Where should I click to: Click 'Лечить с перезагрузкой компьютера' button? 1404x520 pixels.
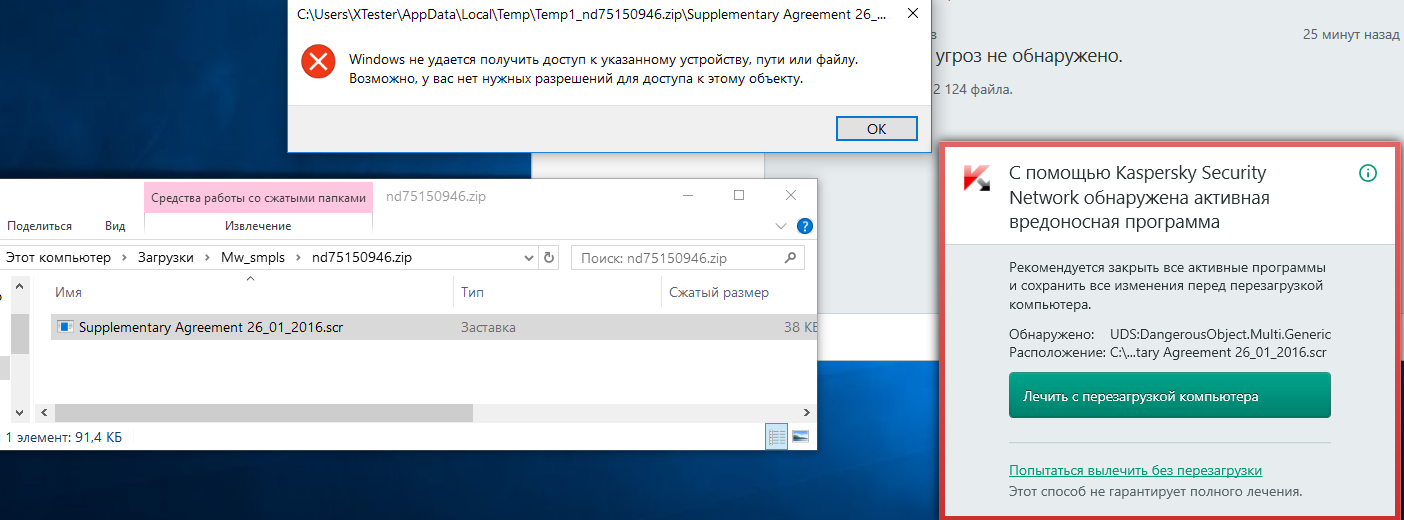[x=1169, y=395]
